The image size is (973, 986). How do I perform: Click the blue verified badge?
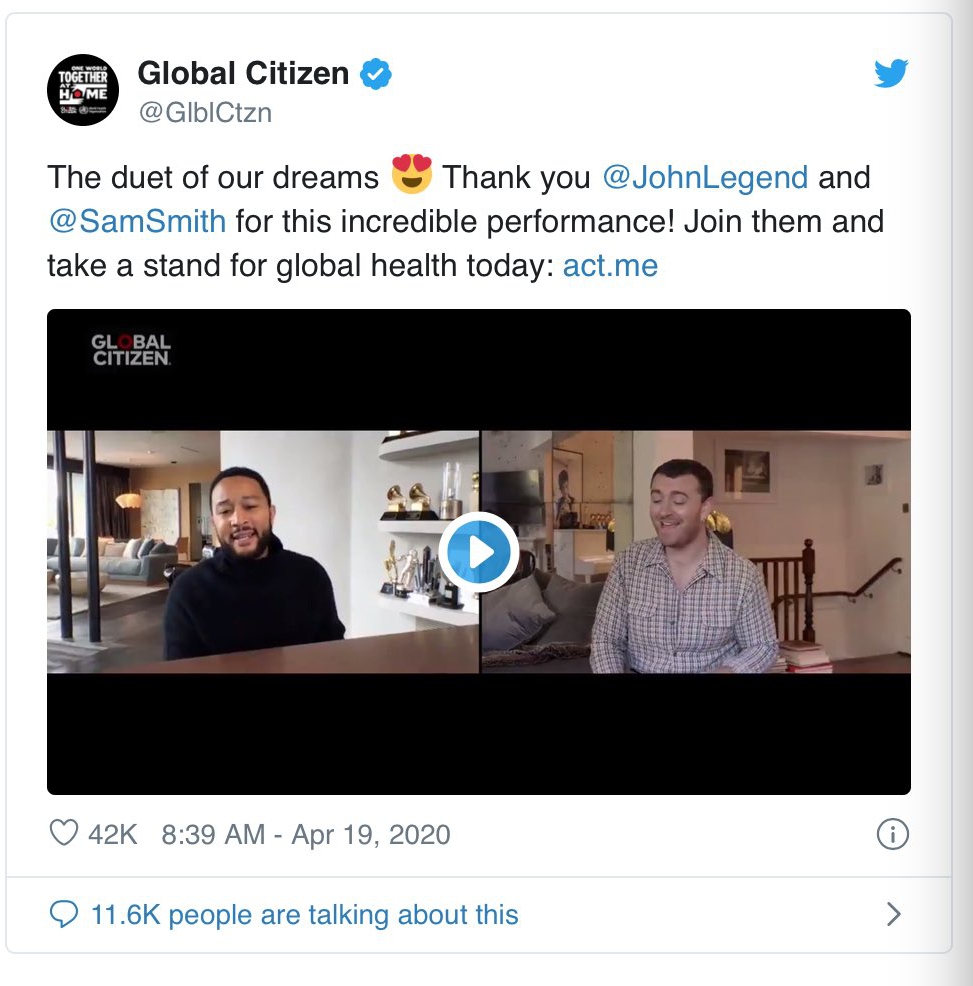click(375, 74)
